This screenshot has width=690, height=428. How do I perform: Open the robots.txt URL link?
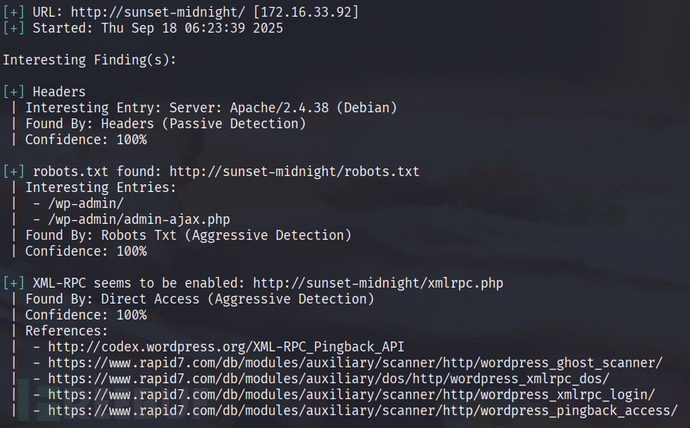point(294,172)
